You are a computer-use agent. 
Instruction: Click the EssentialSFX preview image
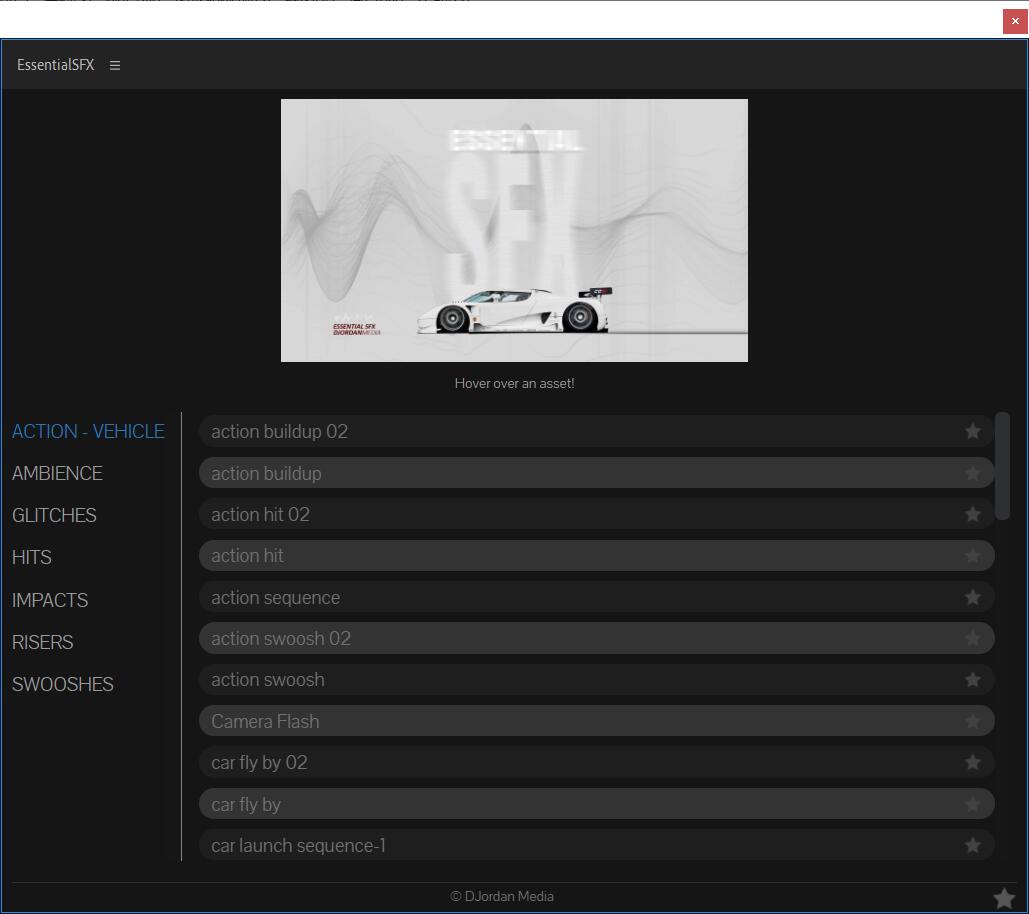click(x=514, y=230)
